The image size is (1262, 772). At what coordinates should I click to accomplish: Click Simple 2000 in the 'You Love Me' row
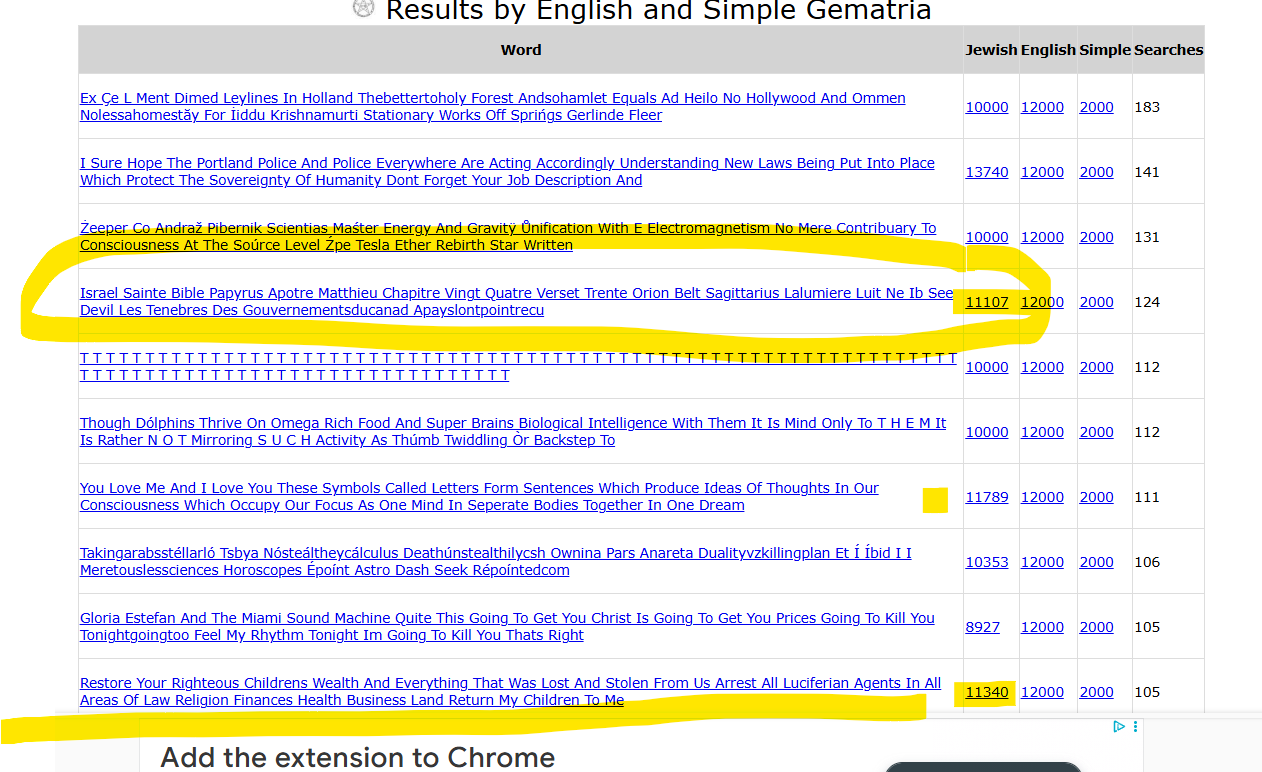[x=1096, y=497]
